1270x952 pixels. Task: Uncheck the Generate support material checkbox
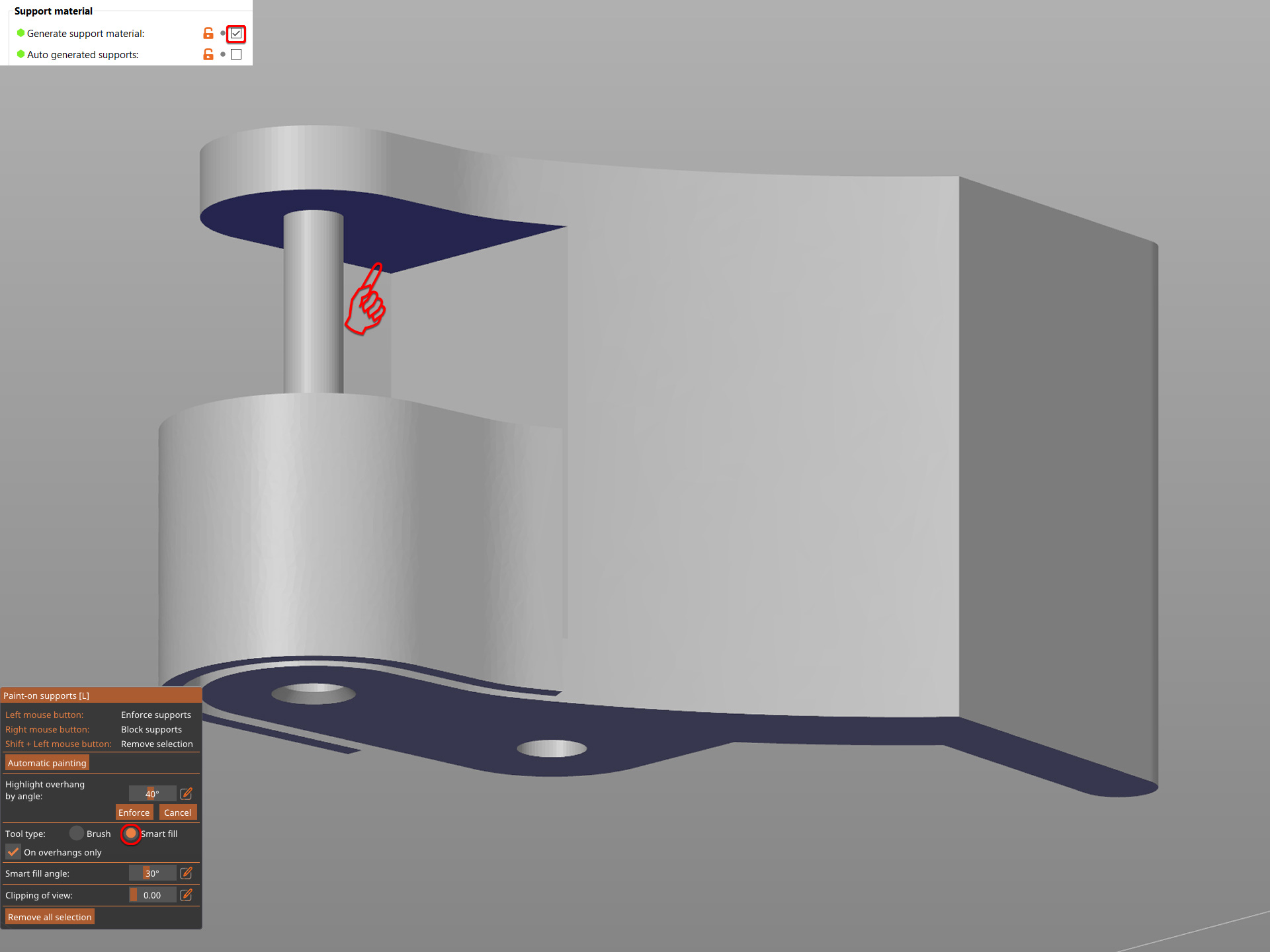tap(236, 33)
